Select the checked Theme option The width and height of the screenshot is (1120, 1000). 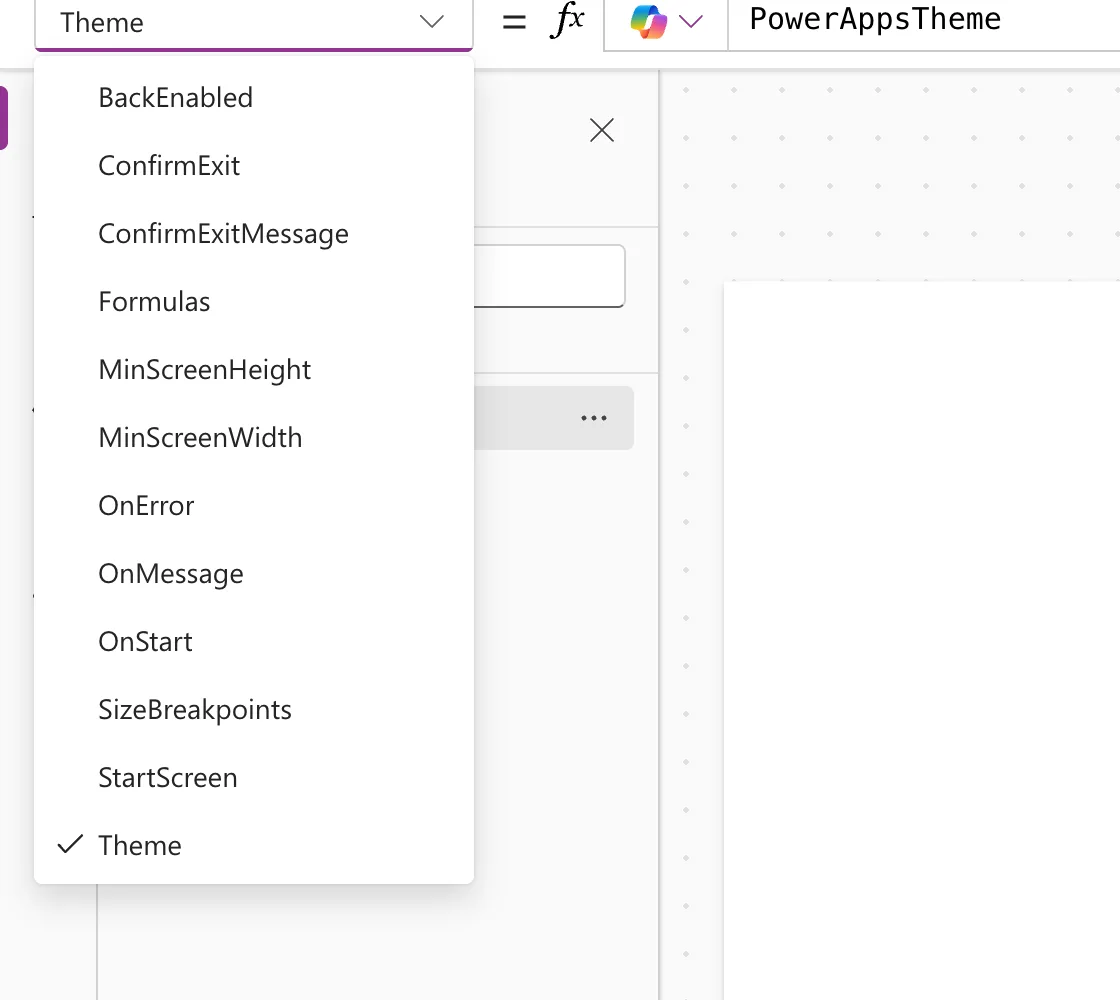coord(254,846)
